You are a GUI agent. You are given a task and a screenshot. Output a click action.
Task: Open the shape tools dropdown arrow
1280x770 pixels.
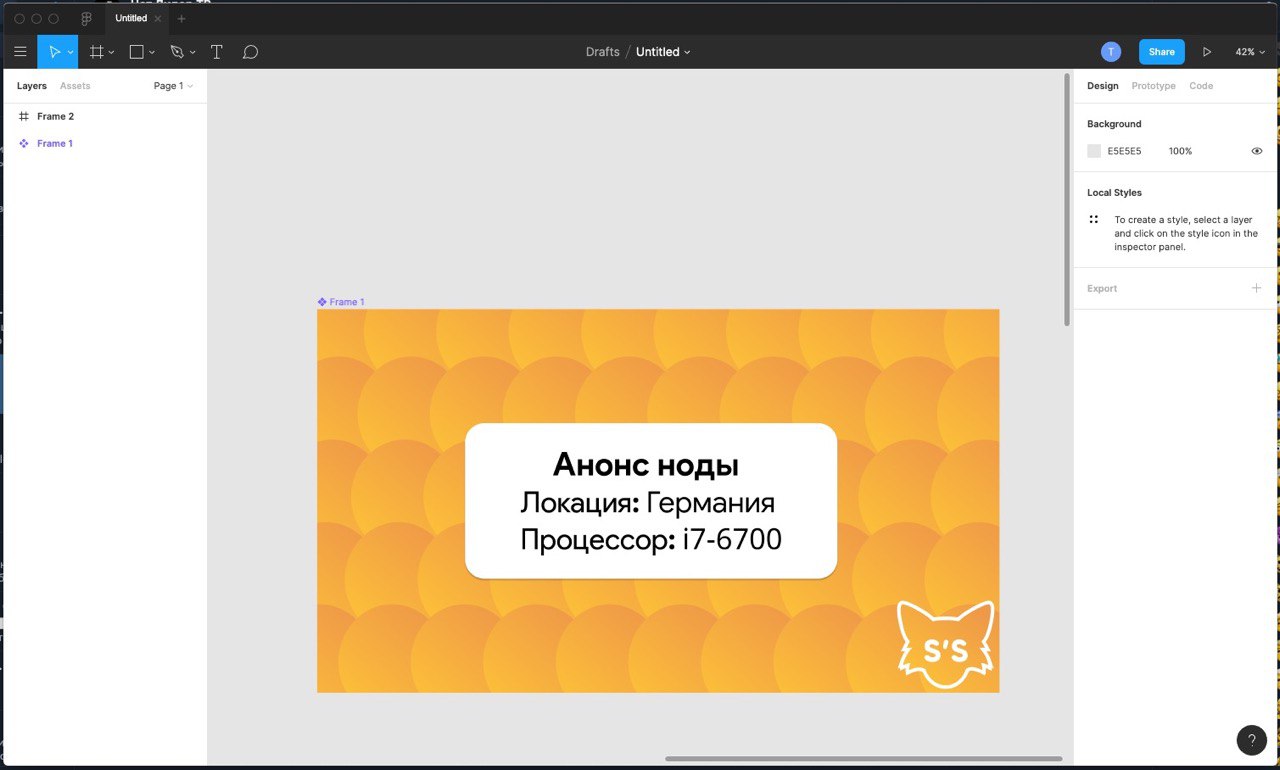pos(152,52)
